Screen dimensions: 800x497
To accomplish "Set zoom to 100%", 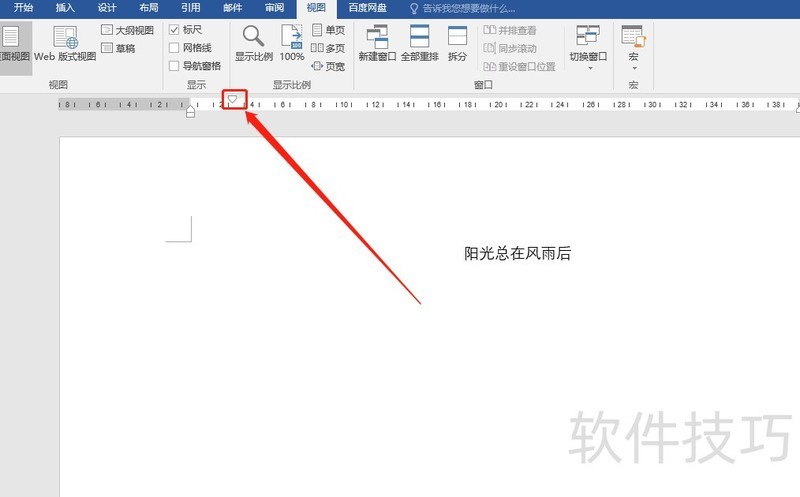I will click(x=292, y=44).
